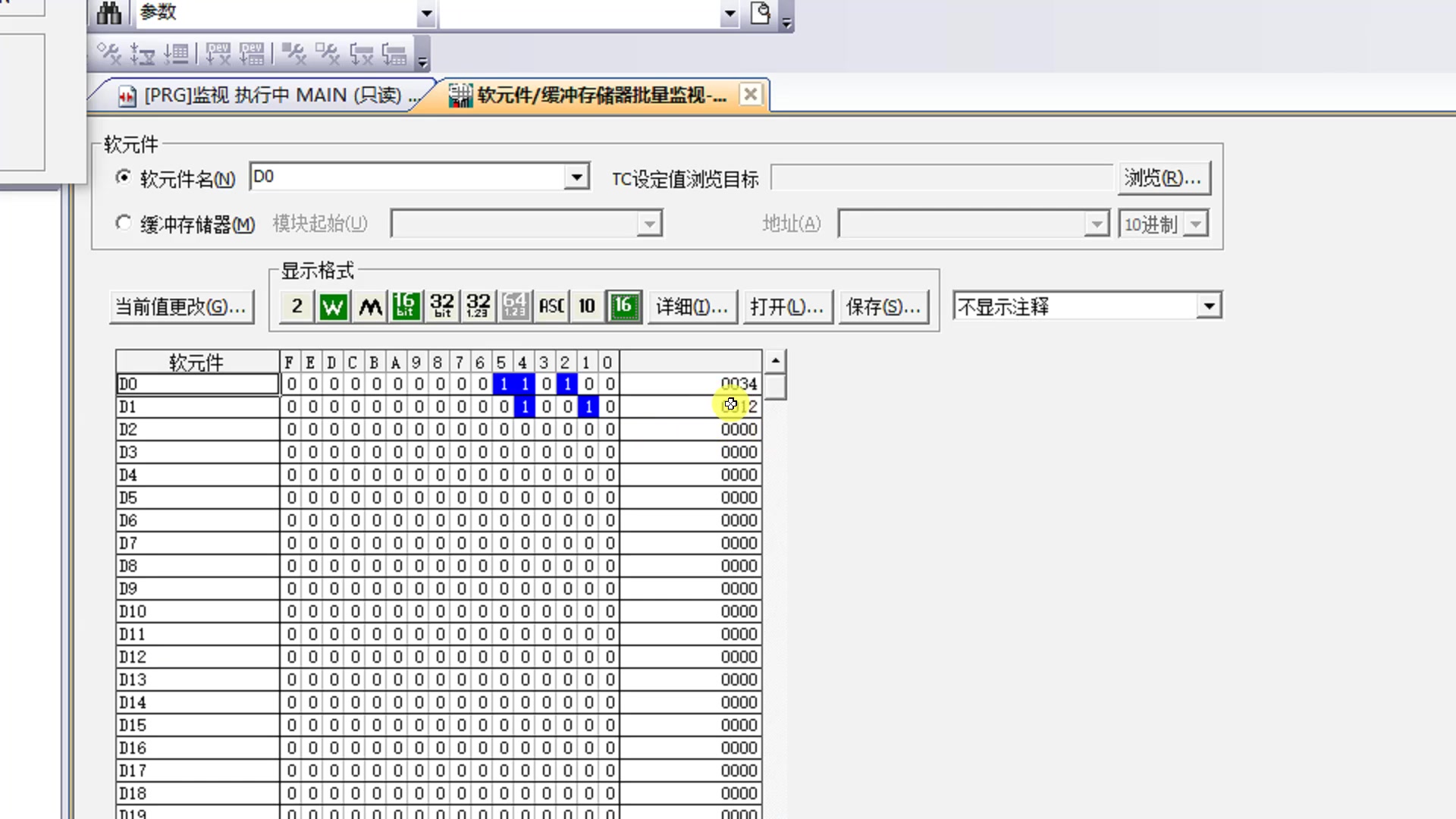The height and width of the screenshot is (819, 1456).
Task: Click the 保存(S)... button
Action: click(883, 307)
